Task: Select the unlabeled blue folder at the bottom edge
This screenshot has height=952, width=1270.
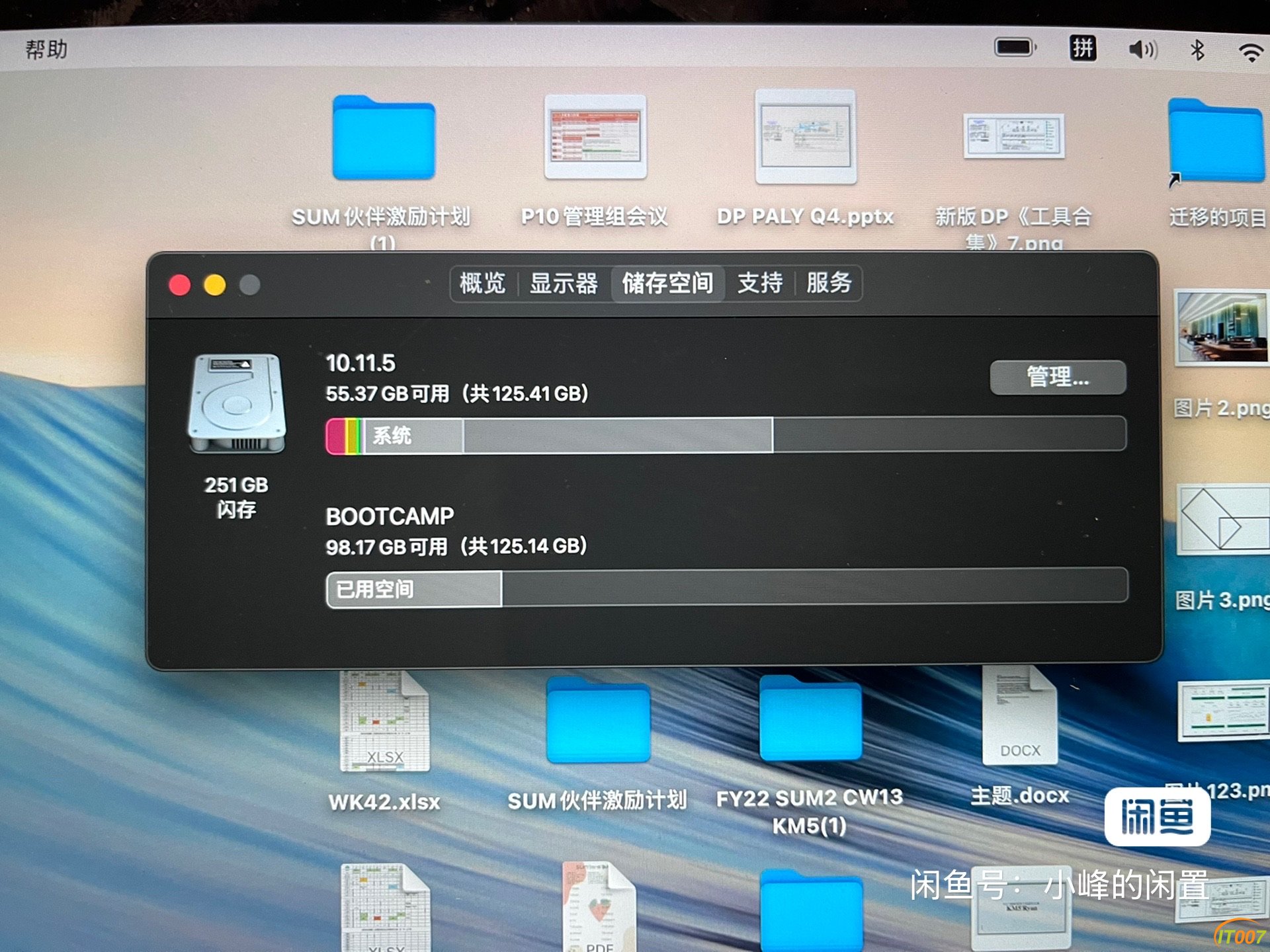Action: (812, 911)
